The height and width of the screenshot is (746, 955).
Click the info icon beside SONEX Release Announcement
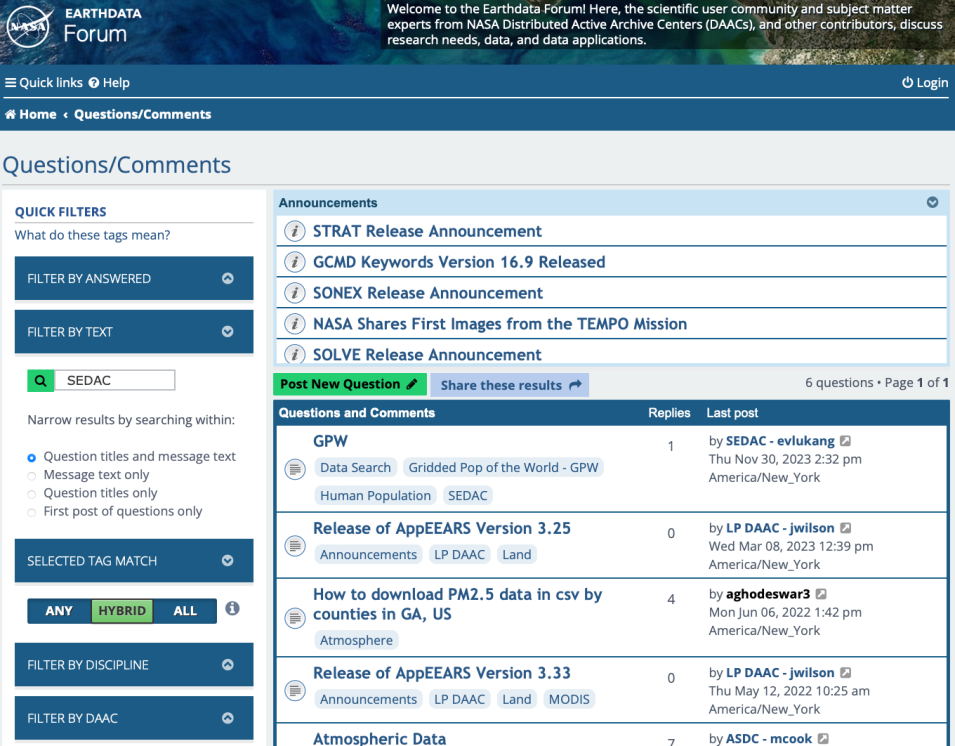coord(295,293)
